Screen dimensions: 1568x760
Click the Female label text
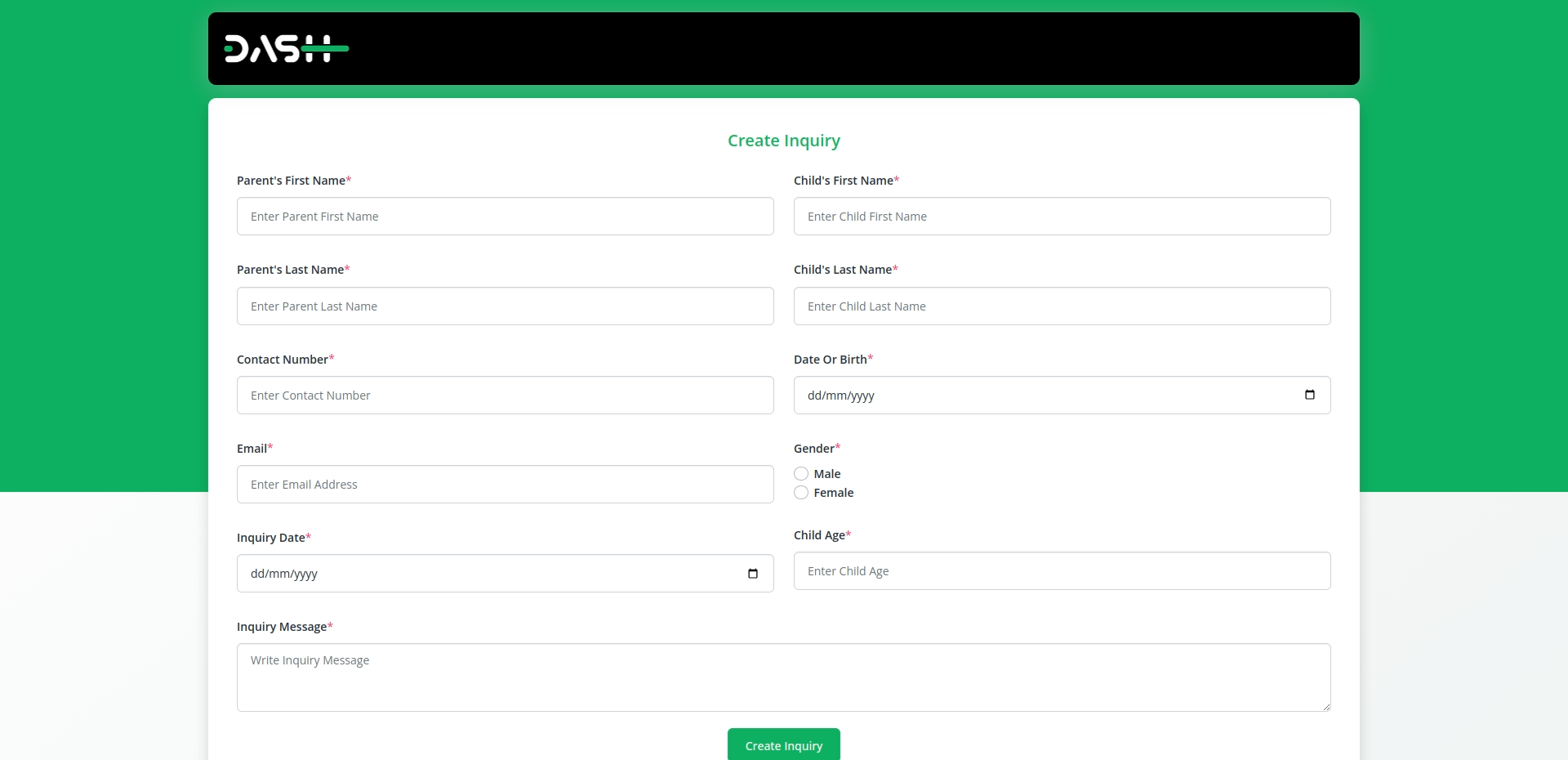[834, 493]
